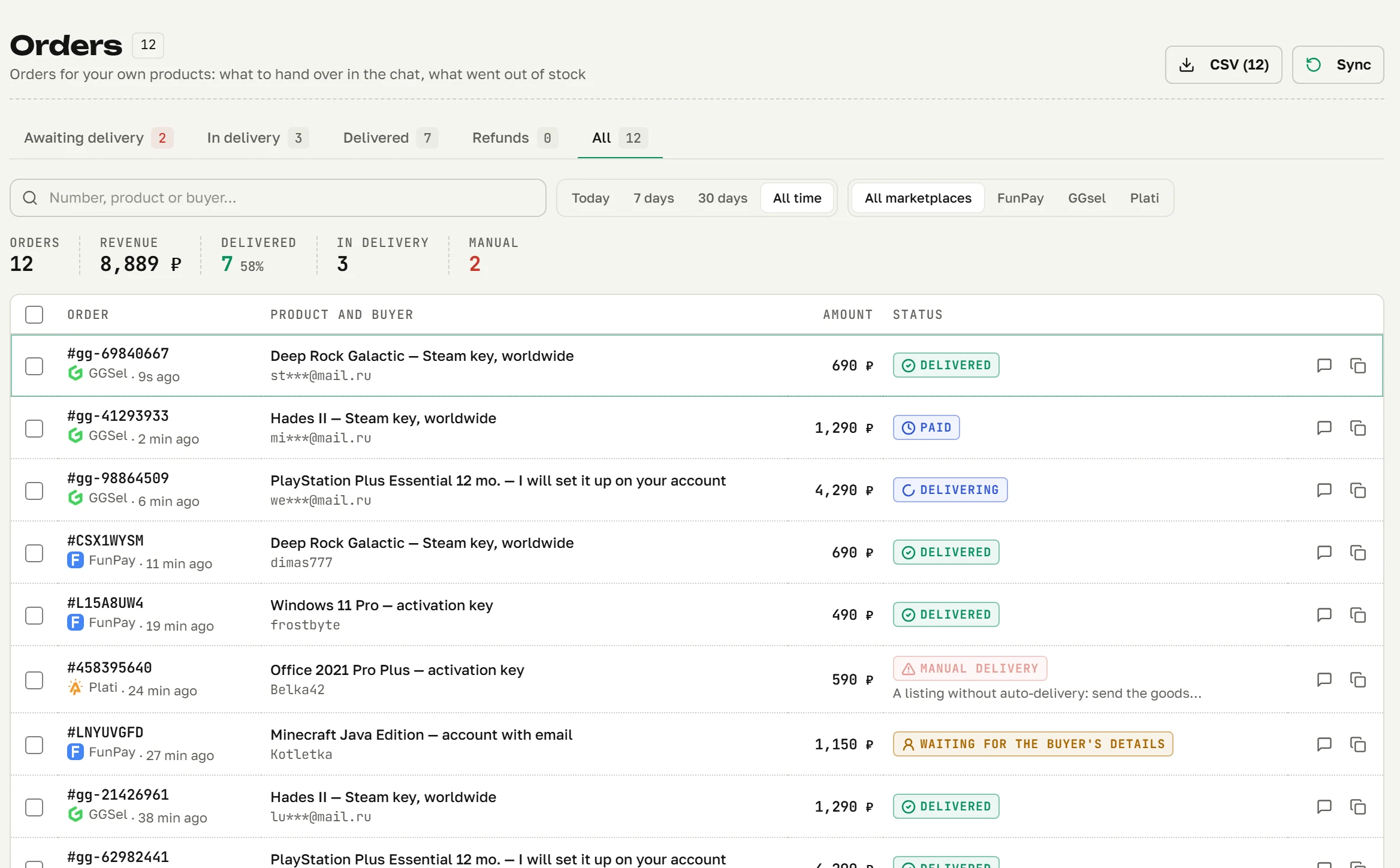The image size is (1400, 868).
Task: Tick the select-all checkbox in table header
Action: pyautogui.click(x=34, y=315)
